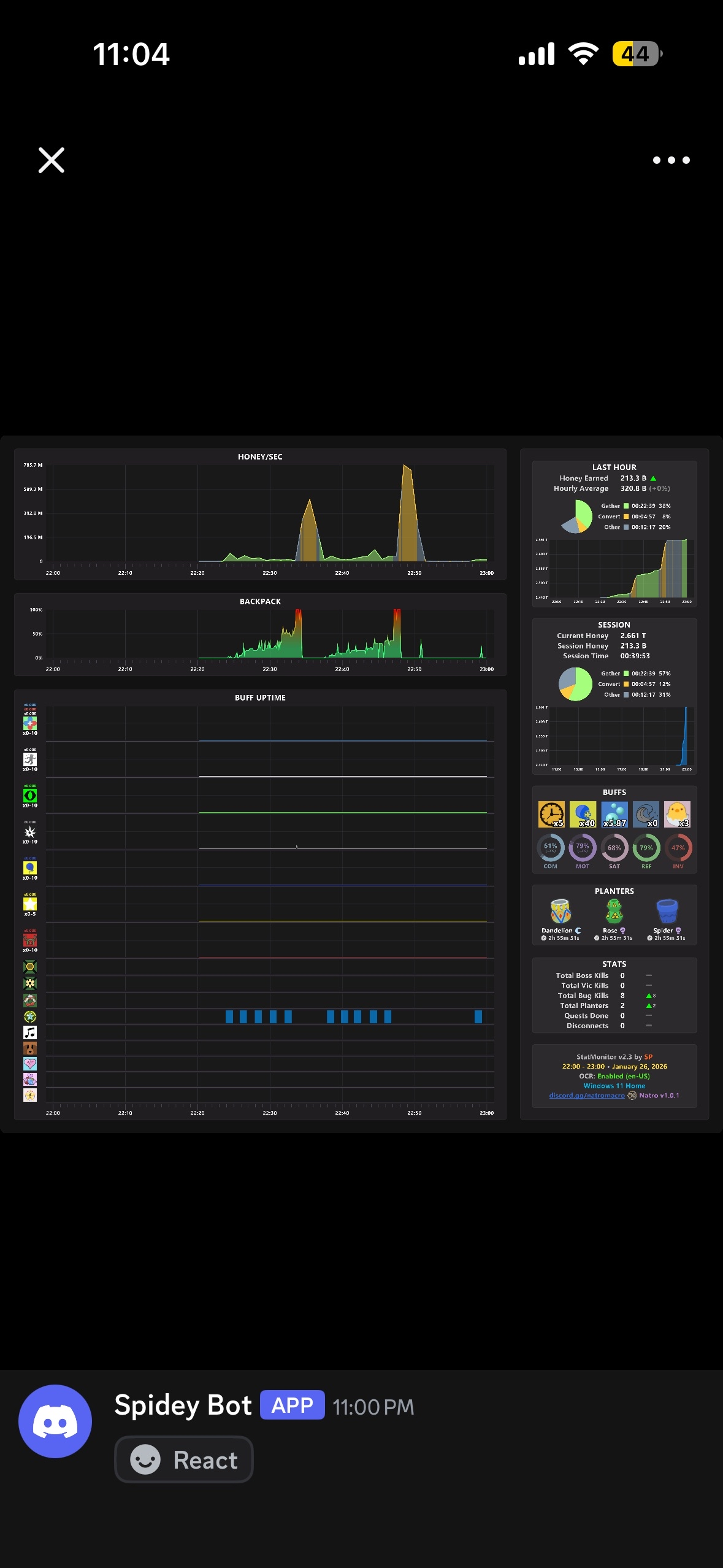Viewport: 723px width, 1568px height.
Task: Tap the INV 47% progress ring
Action: pyautogui.click(x=678, y=847)
